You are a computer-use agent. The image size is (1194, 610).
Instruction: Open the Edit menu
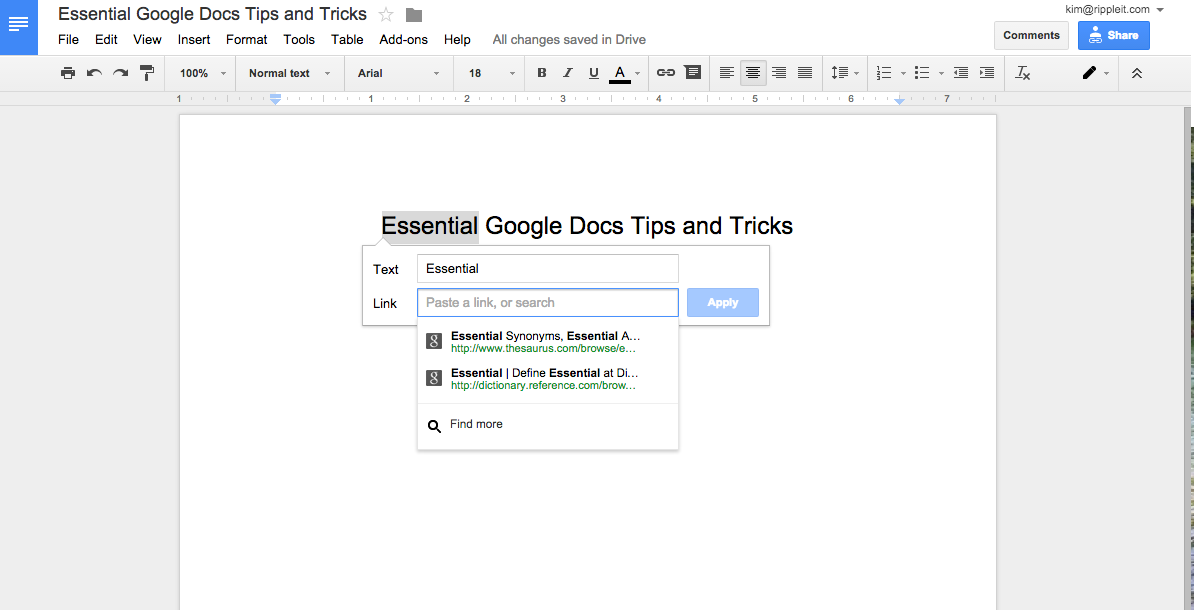[106, 40]
